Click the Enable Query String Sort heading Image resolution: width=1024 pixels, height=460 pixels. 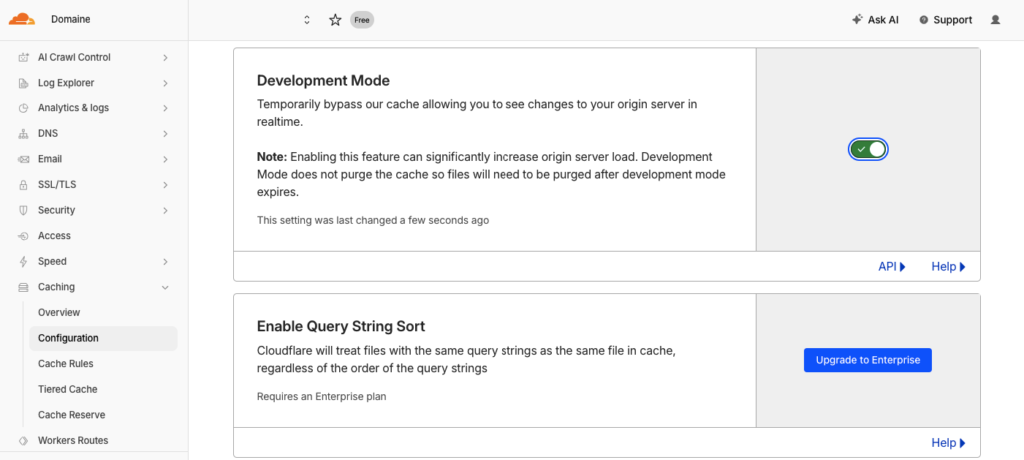point(342,326)
